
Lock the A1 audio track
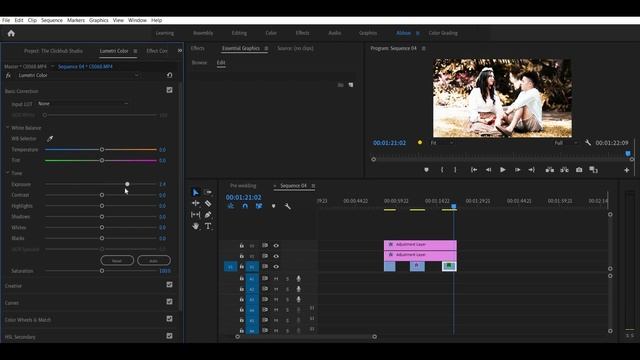point(242,278)
